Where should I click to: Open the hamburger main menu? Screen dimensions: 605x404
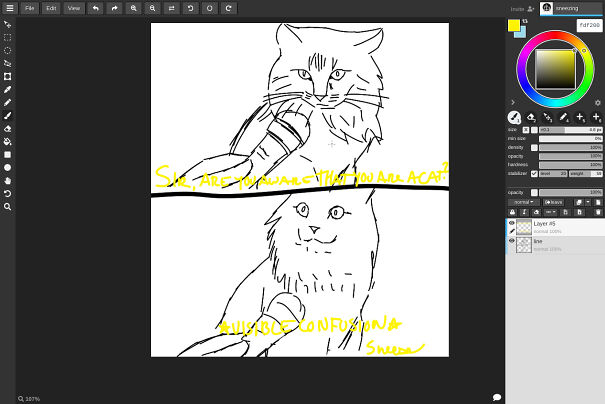click(x=8, y=8)
